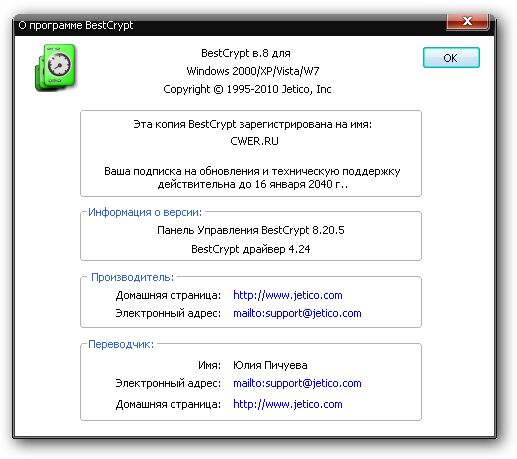Open the translator's support email link
The image size is (517, 459).
[297, 383]
